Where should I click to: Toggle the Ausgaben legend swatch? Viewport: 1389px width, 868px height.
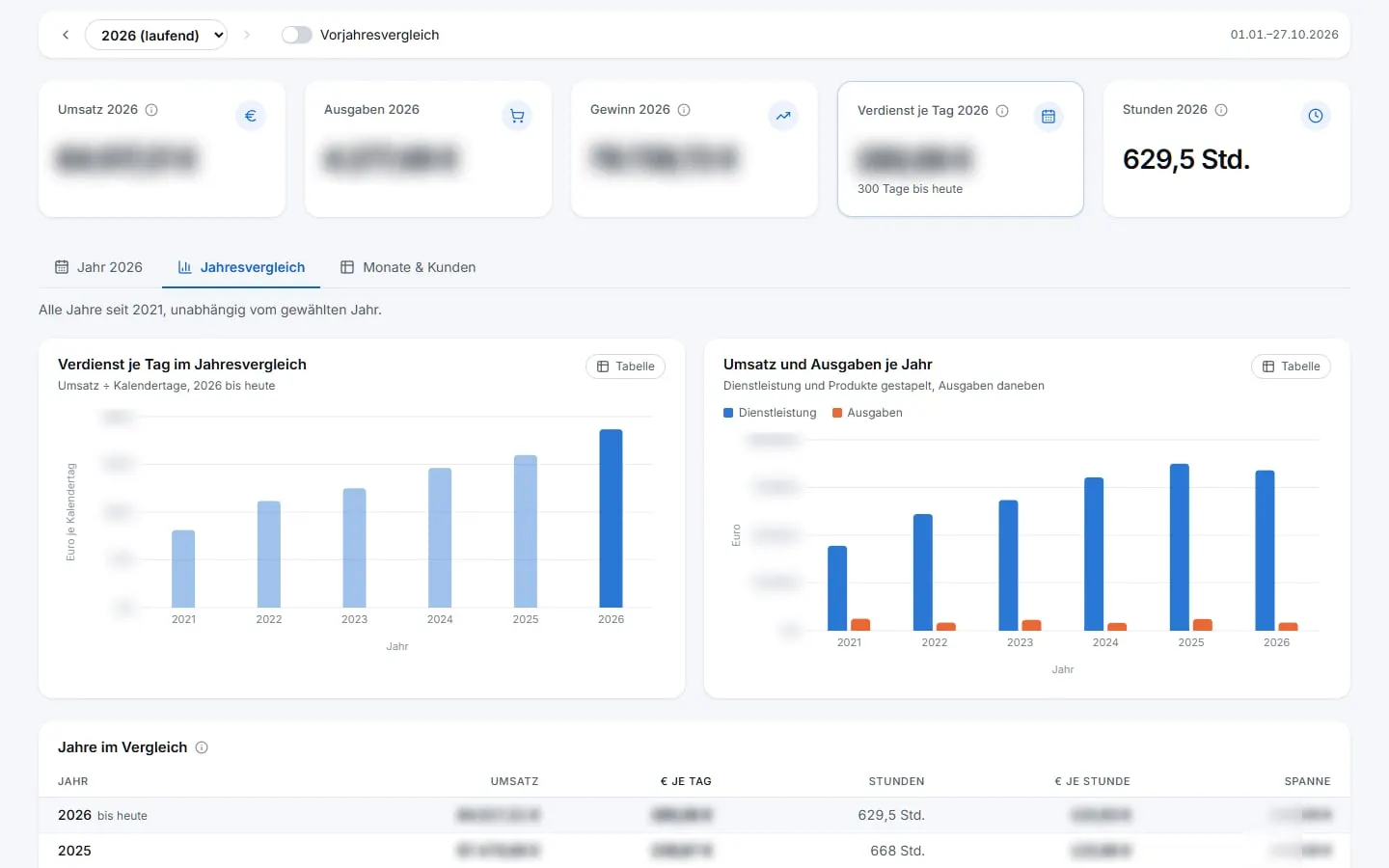coord(837,413)
